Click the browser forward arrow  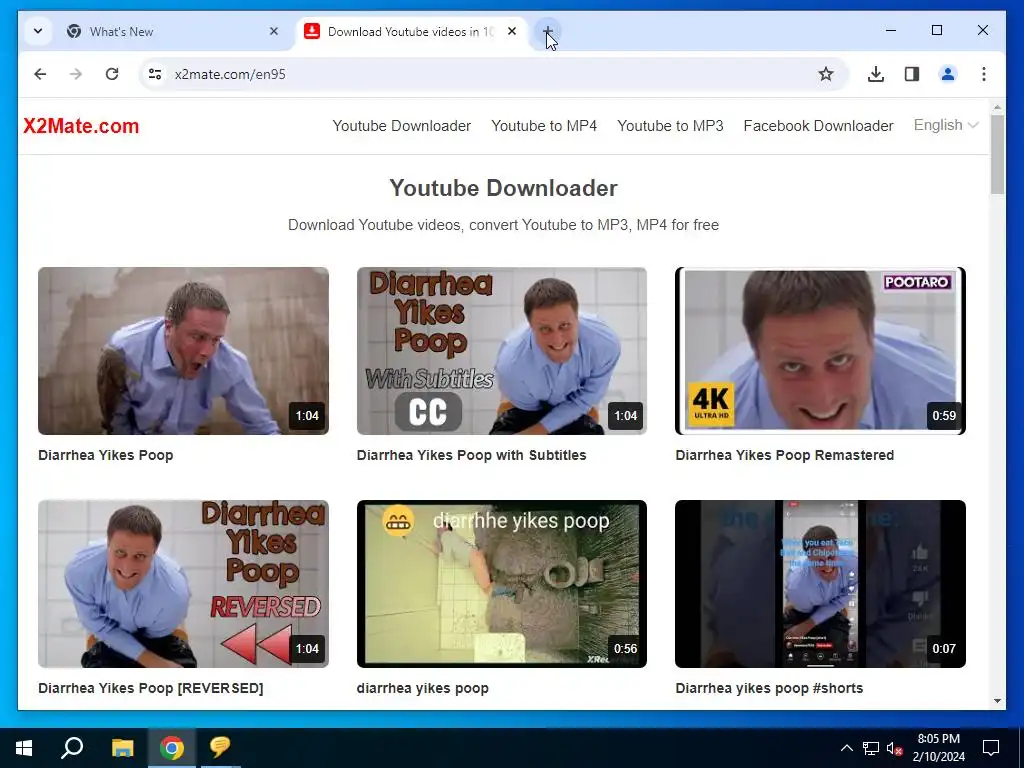click(76, 74)
